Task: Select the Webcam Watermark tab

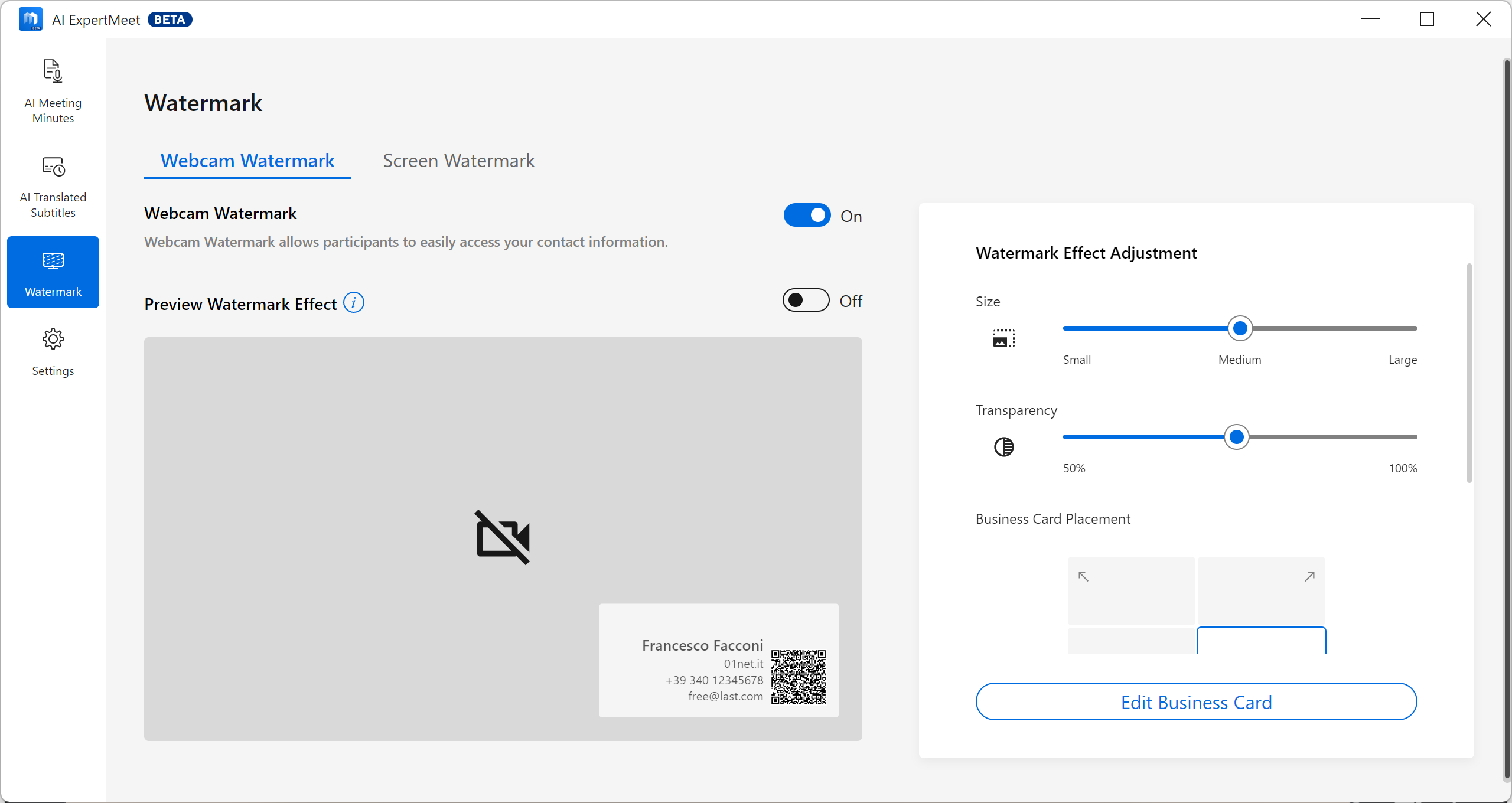Action: click(x=247, y=161)
